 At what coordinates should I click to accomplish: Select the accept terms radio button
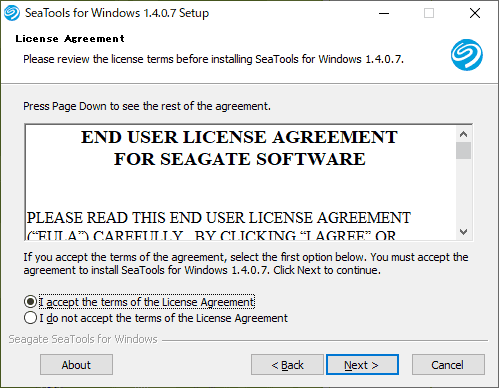[30, 302]
